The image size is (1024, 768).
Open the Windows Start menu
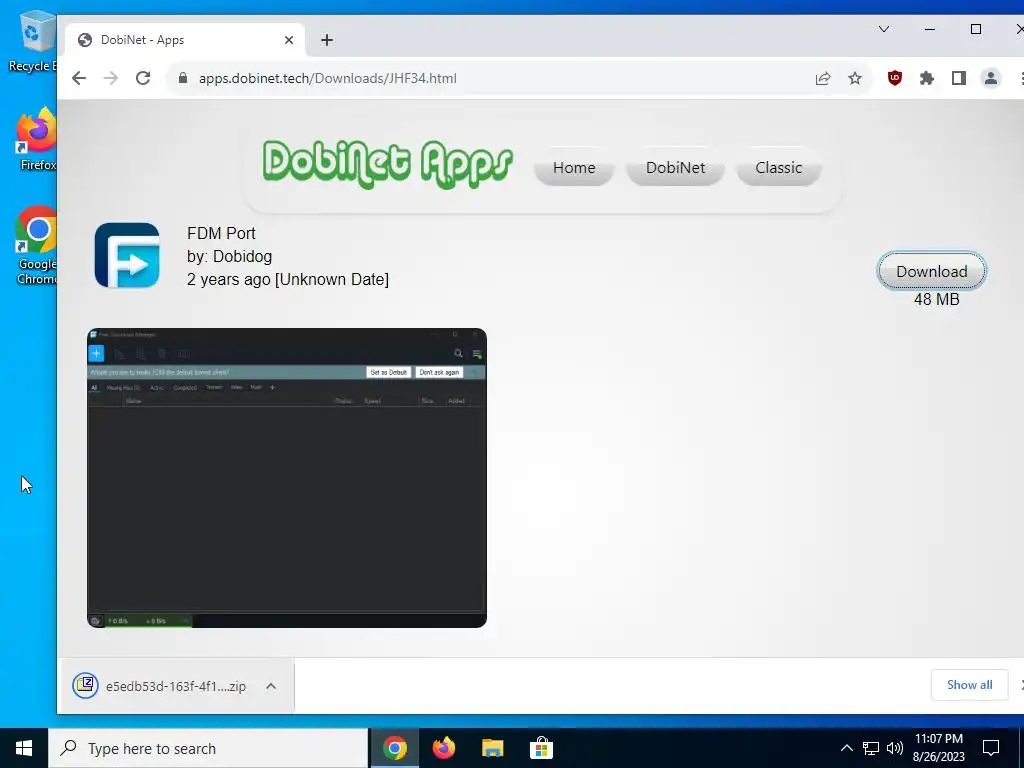point(24,748)
